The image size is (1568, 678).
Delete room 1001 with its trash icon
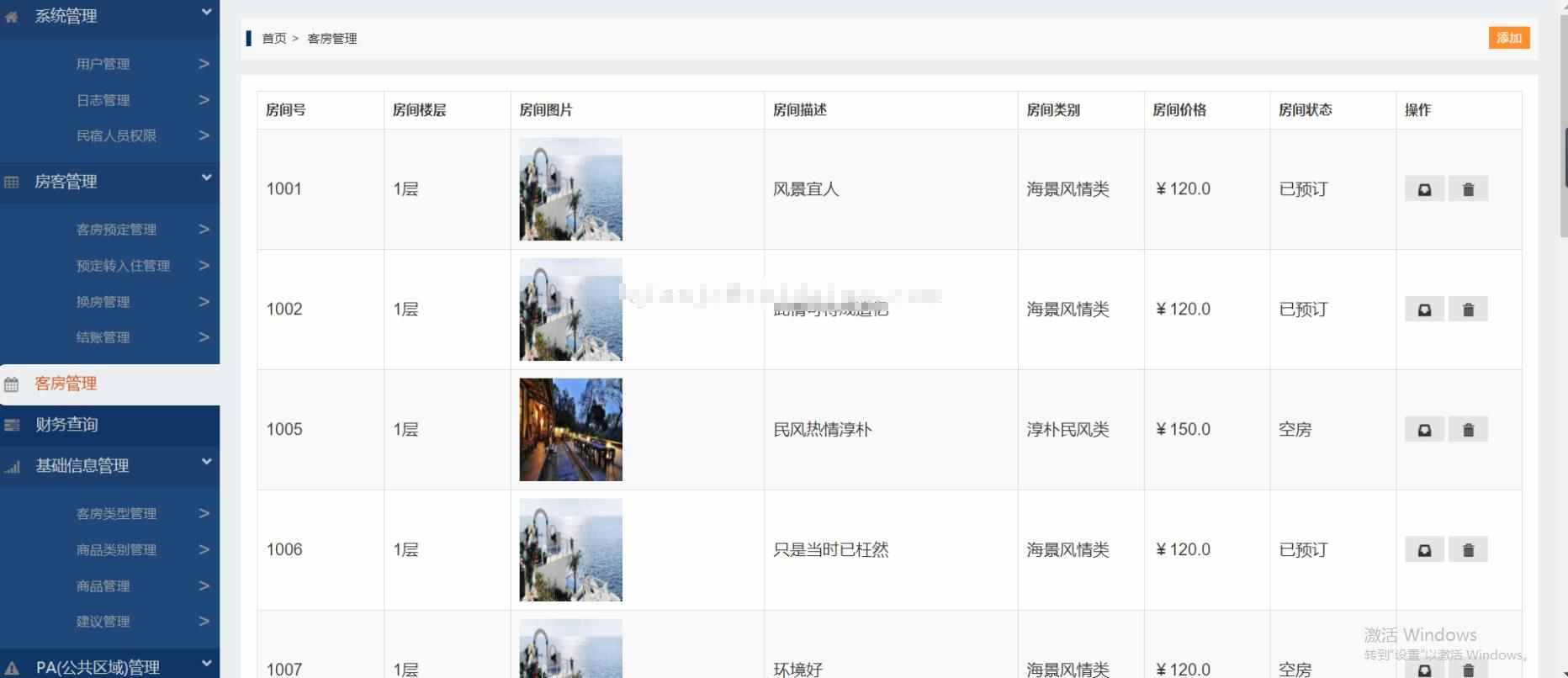tap(1468, 189)
